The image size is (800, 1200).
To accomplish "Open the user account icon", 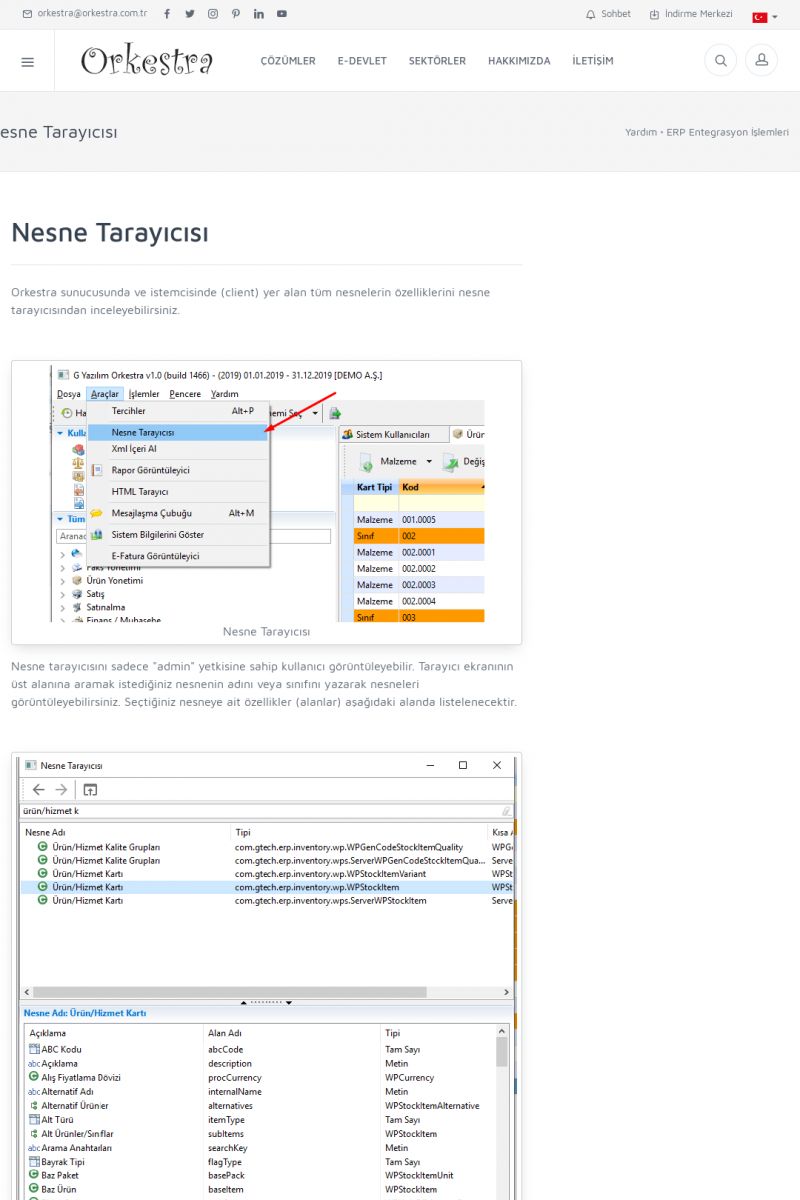I will point(761,61).
